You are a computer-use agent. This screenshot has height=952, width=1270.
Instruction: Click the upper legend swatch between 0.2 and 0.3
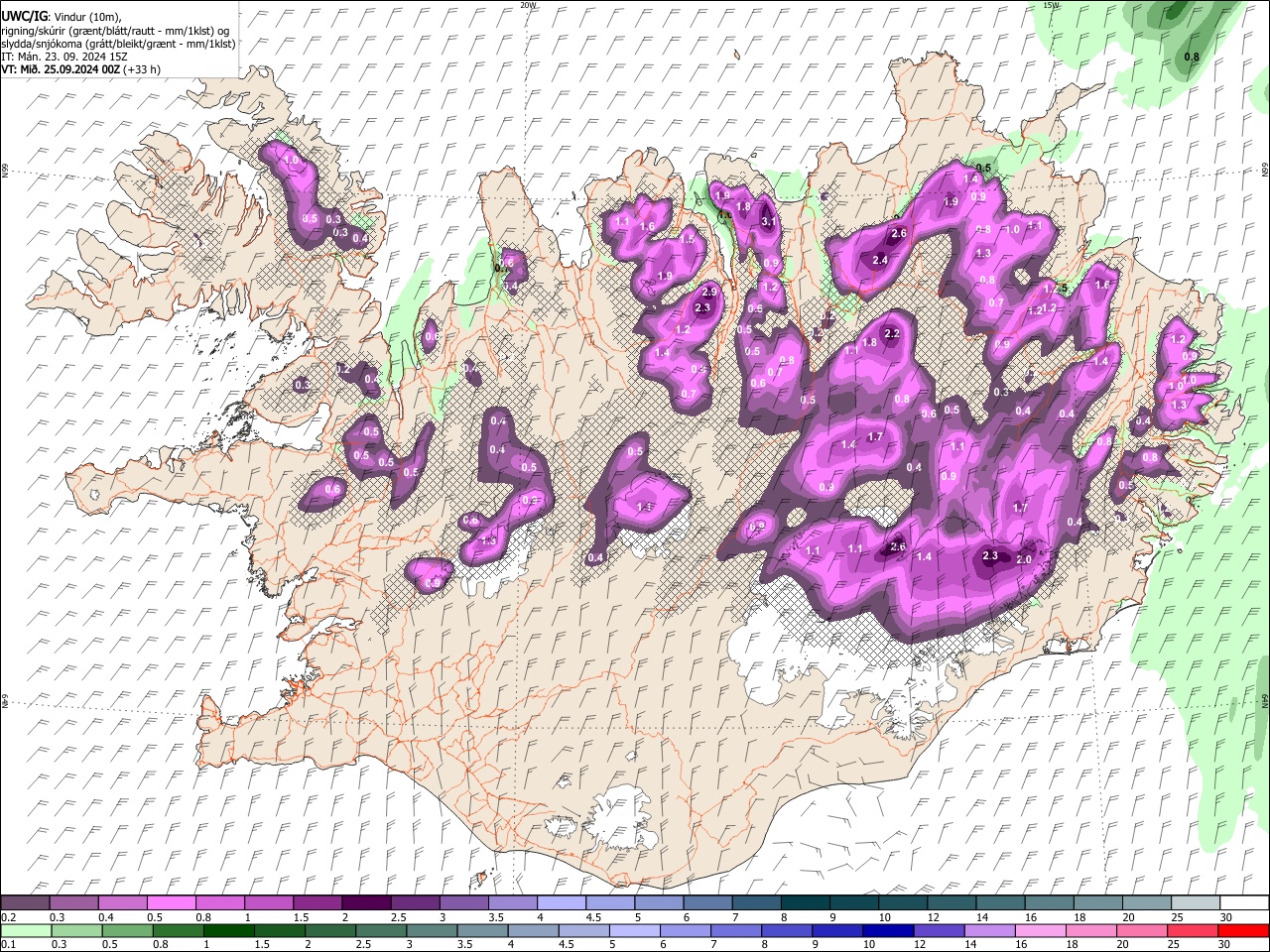pos(25,902)
